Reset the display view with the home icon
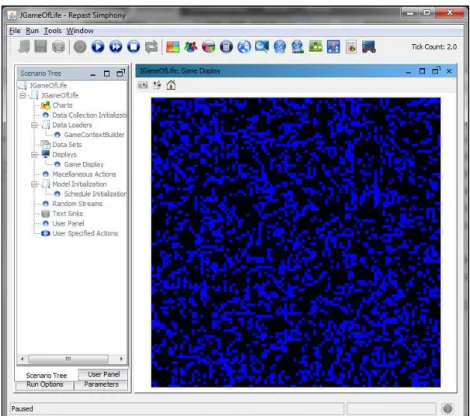This screenshot has height=416, width=470. [x=171, y=85]
